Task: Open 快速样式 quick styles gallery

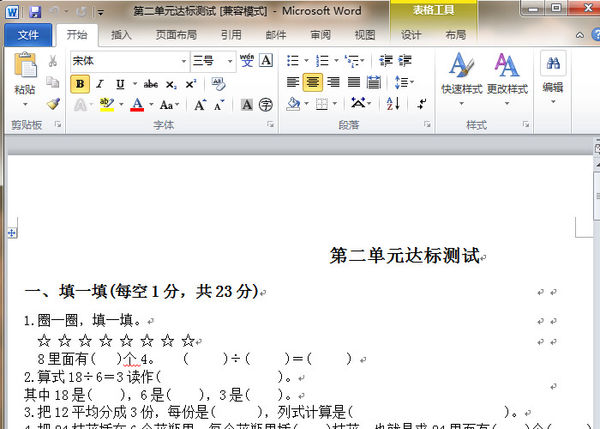Action: pyautogui.click(x=461, y=80)
